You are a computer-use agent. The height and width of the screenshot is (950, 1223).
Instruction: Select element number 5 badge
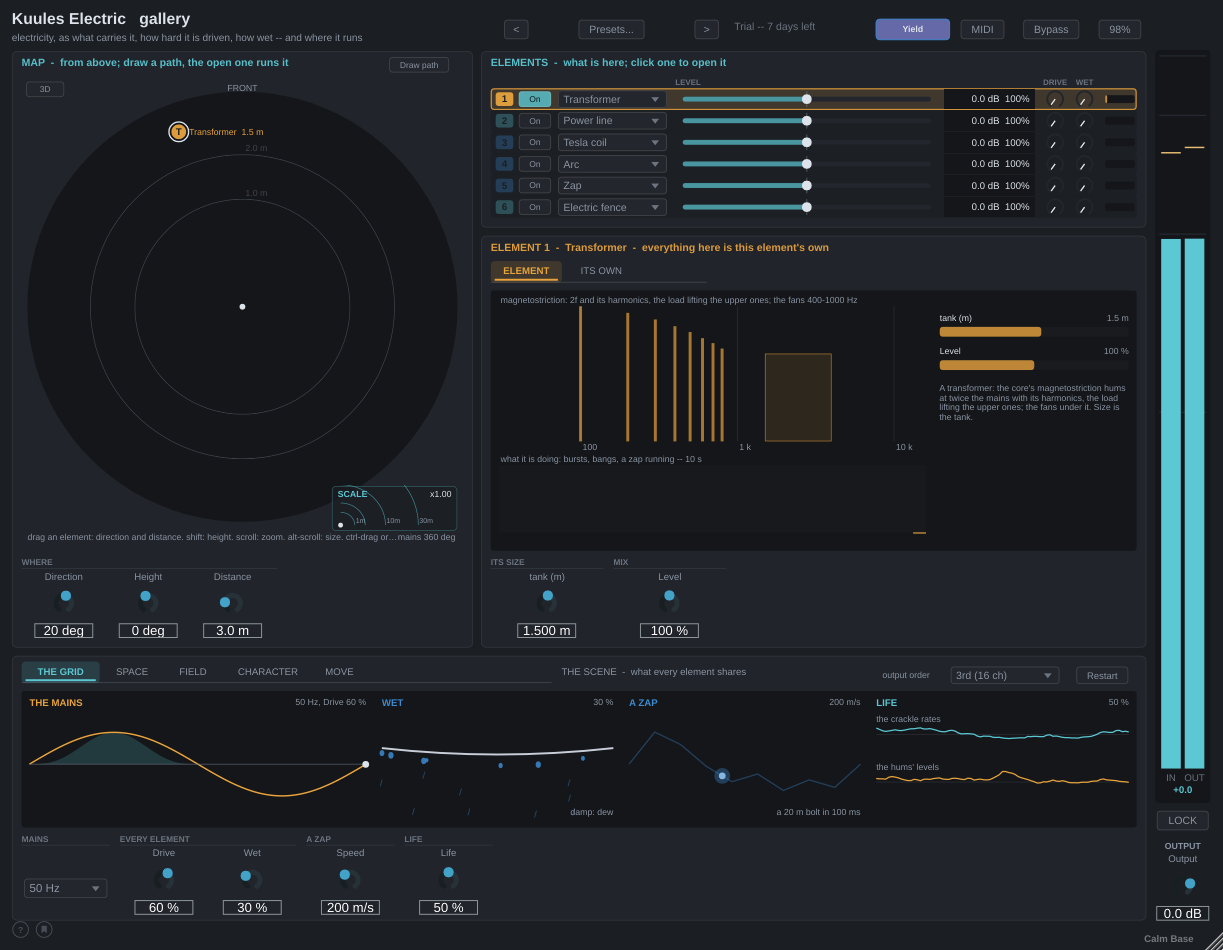(504, 185)
